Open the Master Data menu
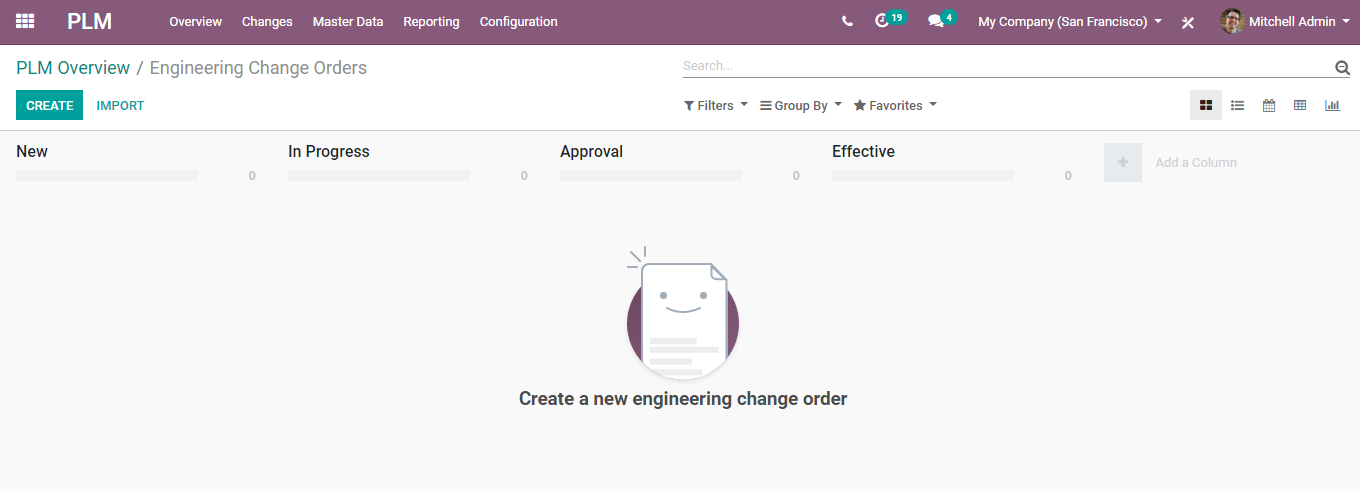 348,21
